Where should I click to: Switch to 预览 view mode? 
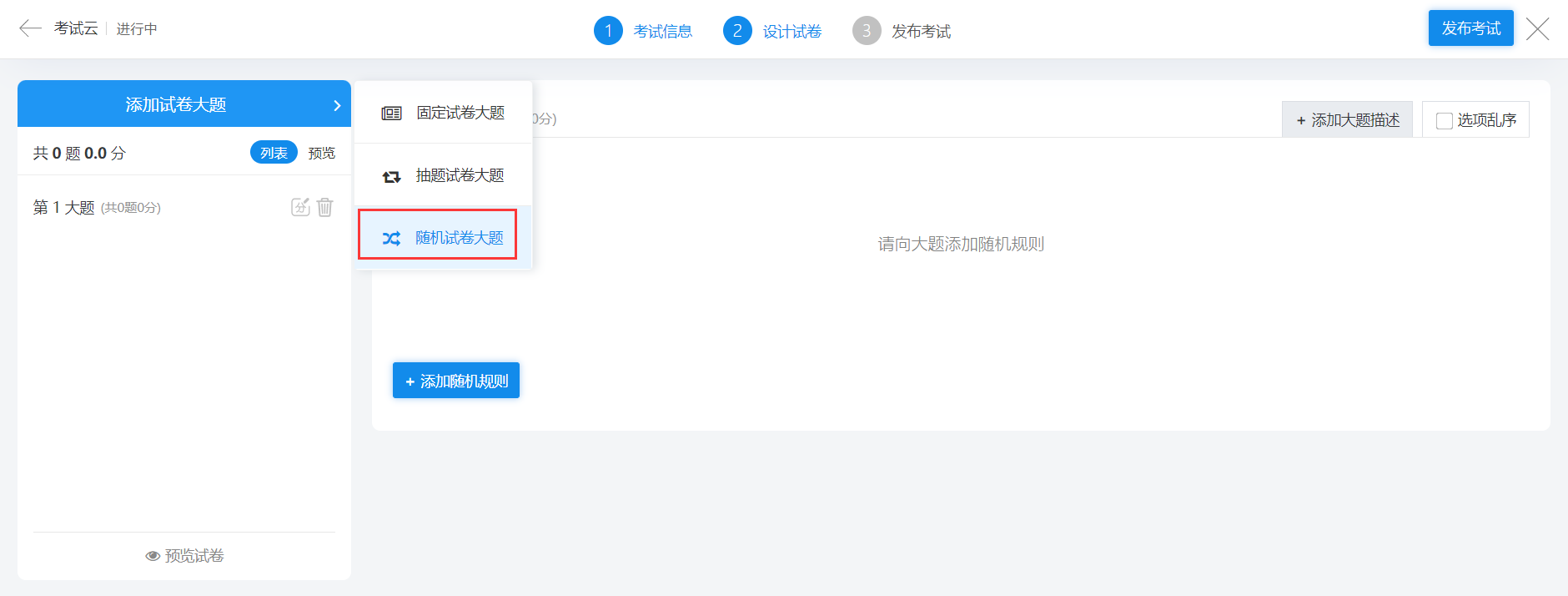point(321,153)
